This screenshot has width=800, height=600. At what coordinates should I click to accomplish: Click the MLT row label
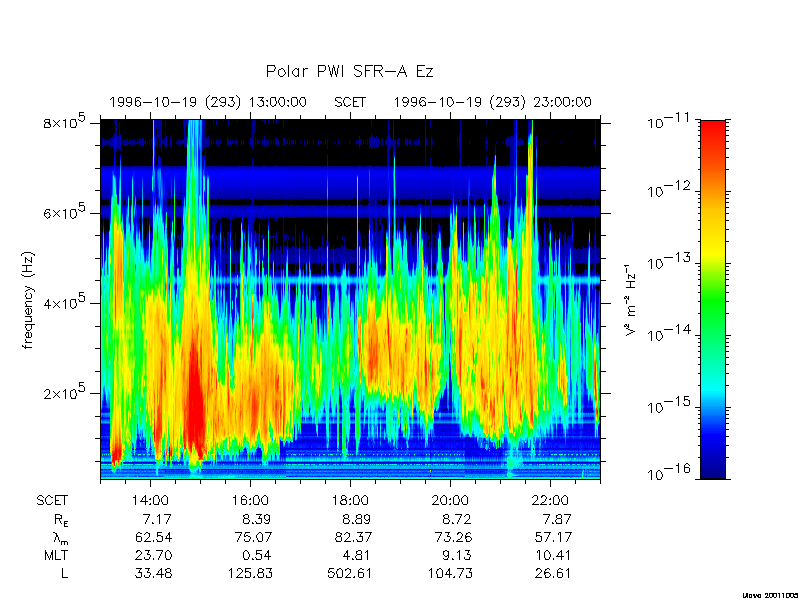click(53, 555)
